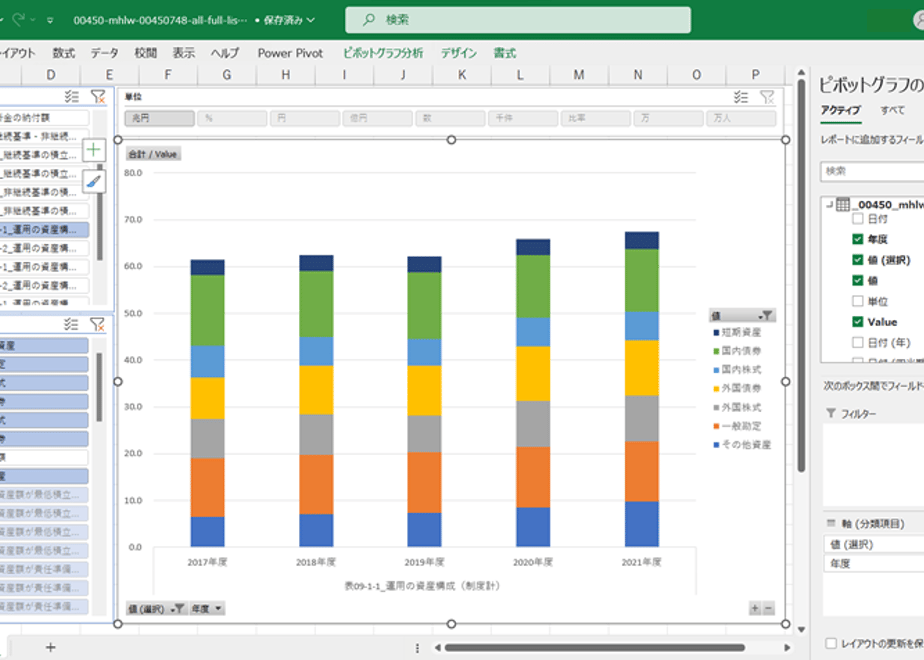924x660 pixels.
Task: Click the chart collapse field minus button
Action: click(768, 609)
